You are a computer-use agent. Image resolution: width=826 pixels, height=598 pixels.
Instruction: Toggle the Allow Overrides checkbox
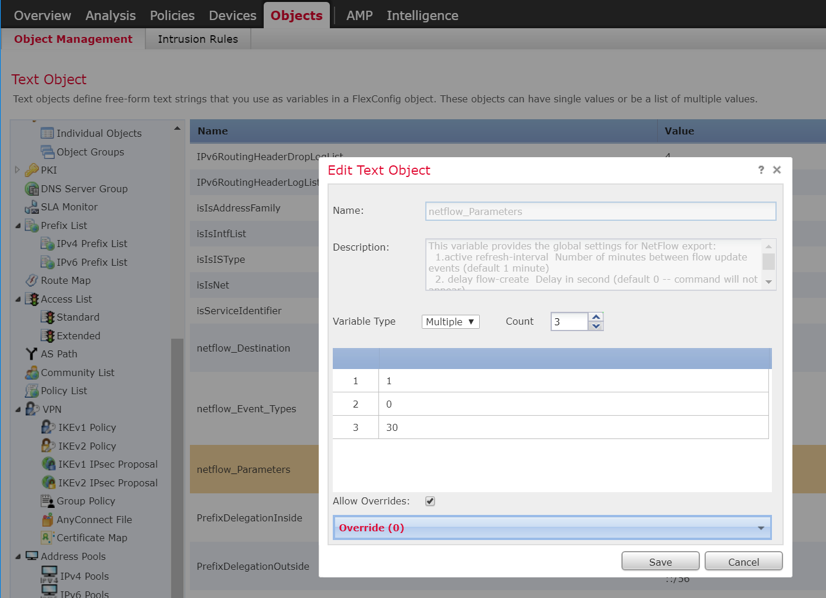click(x=433, y=502)
